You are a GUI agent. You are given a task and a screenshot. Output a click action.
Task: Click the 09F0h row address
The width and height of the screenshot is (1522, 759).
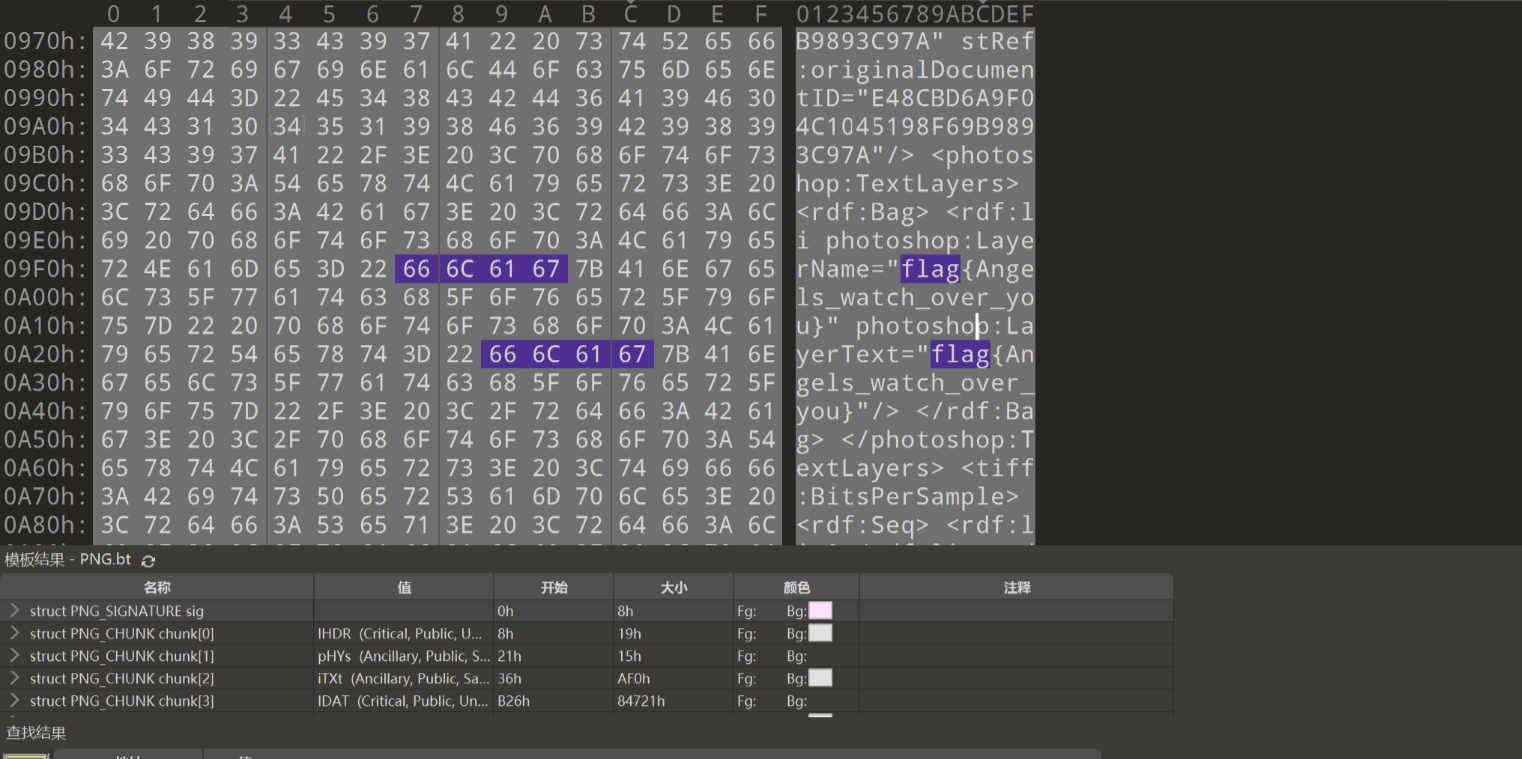[45, 269]
